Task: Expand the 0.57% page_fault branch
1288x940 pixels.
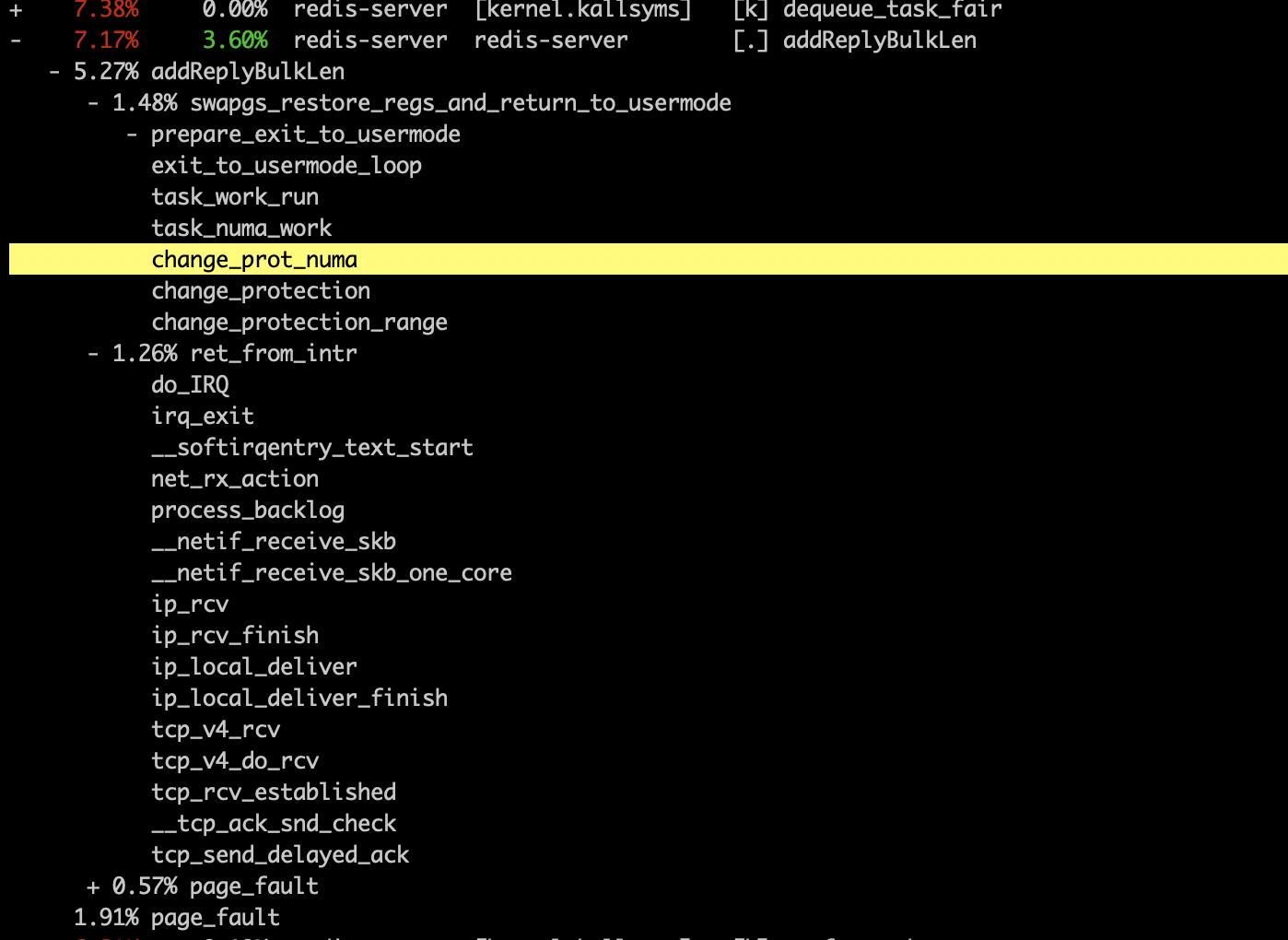Action: 93,887
